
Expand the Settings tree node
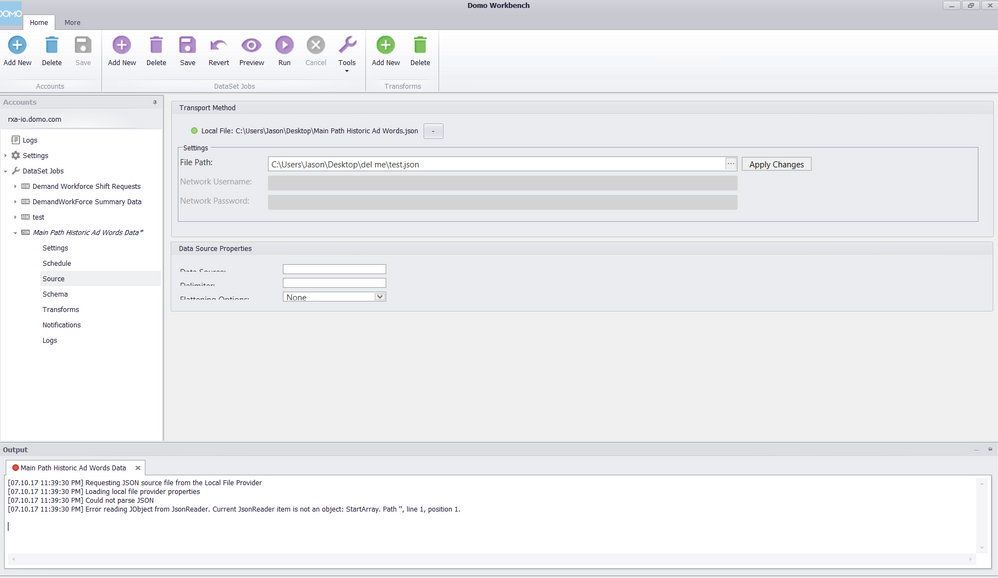pos(6,155)
